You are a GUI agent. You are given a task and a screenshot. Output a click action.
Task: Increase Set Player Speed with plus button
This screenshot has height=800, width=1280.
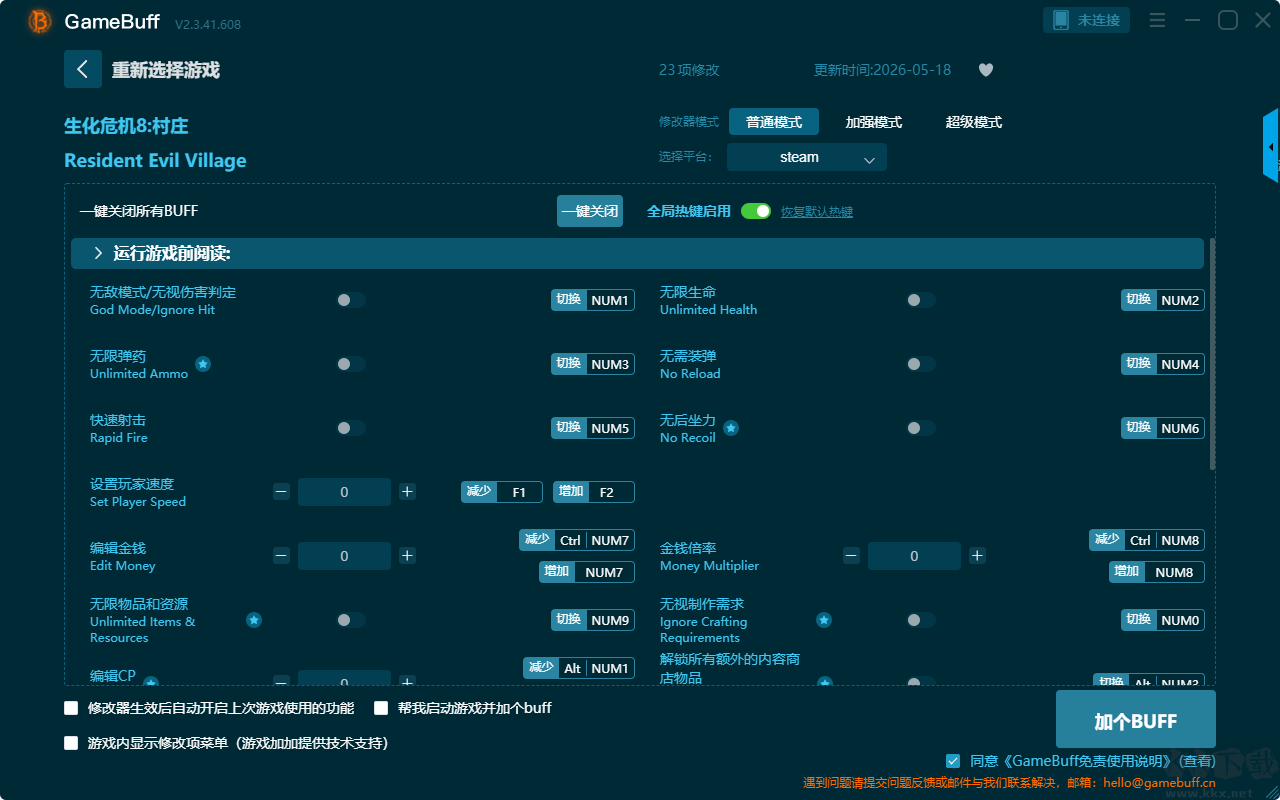click(x=407, y=492)
